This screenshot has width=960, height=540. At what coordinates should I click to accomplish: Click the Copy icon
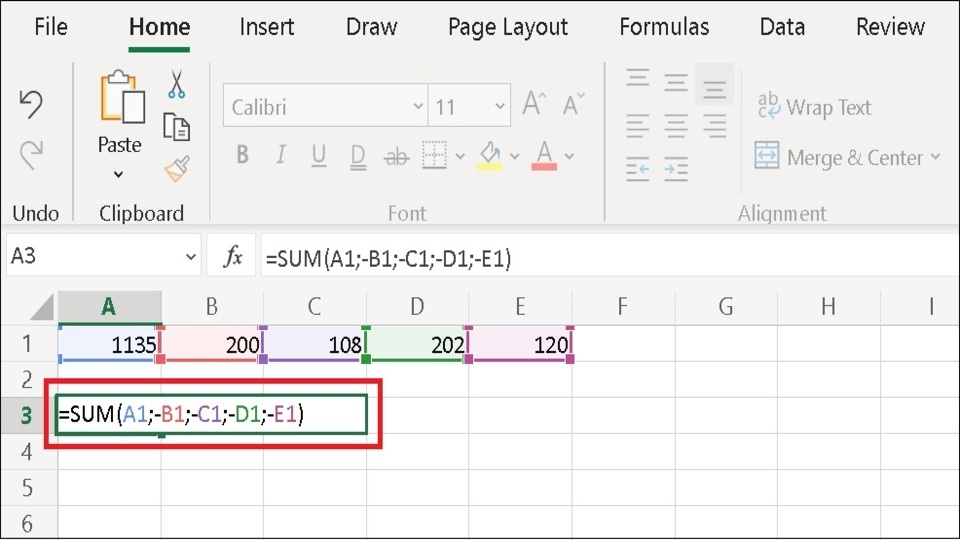pyautogui.click(x=176, y=127)
